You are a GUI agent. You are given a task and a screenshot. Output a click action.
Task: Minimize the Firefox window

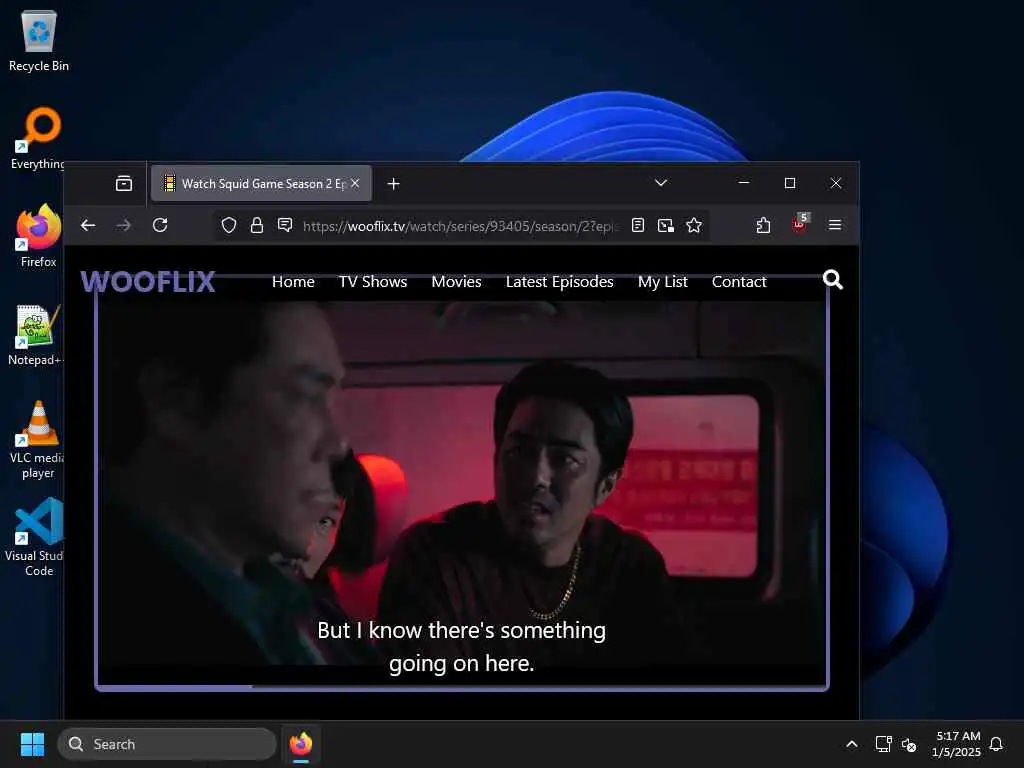(x=744, y=183)
